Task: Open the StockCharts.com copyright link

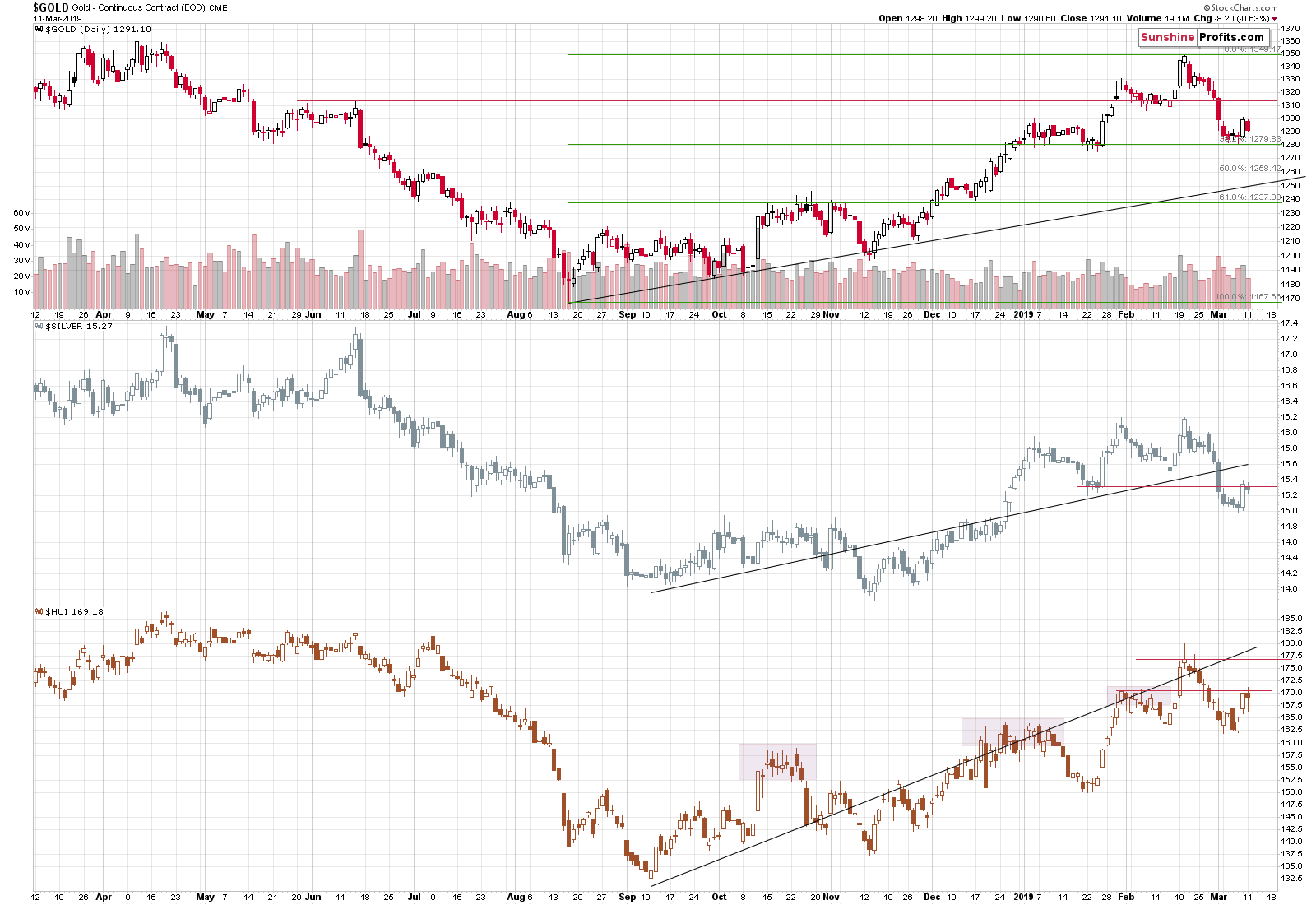Action: (1240, 7)
